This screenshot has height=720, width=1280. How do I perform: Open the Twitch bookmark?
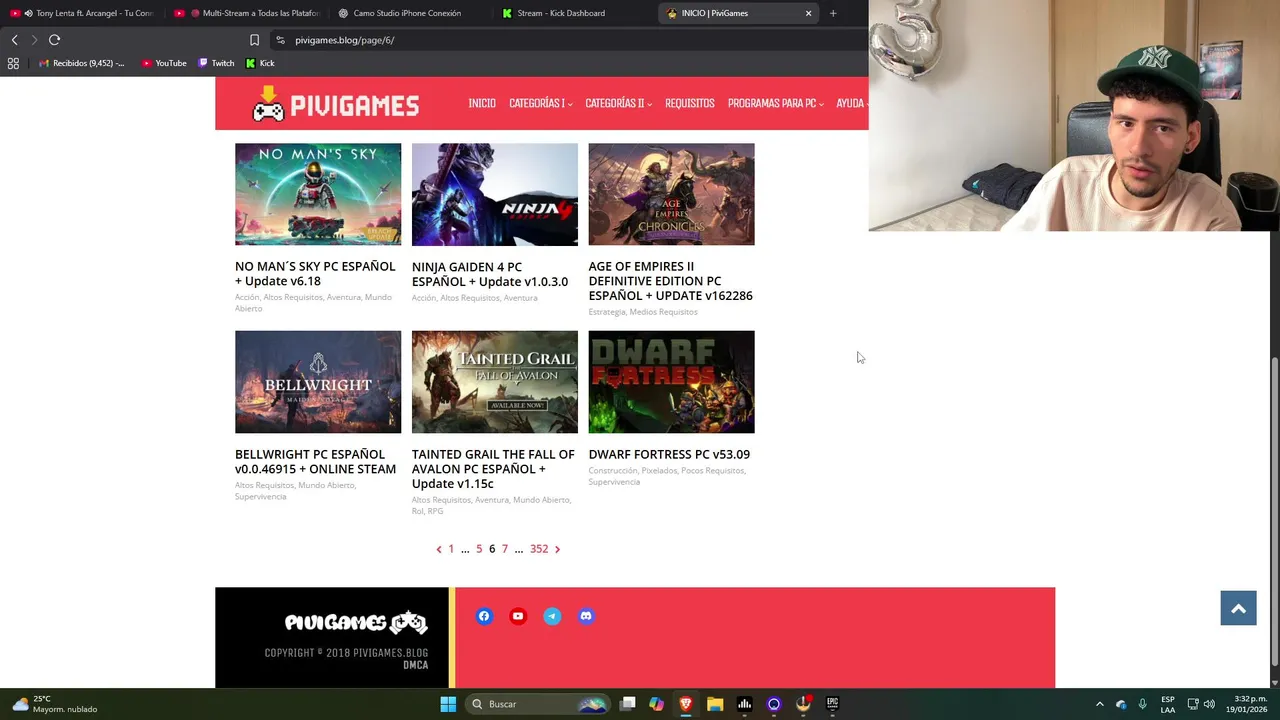pyautogui.click(x=216, y=63)
